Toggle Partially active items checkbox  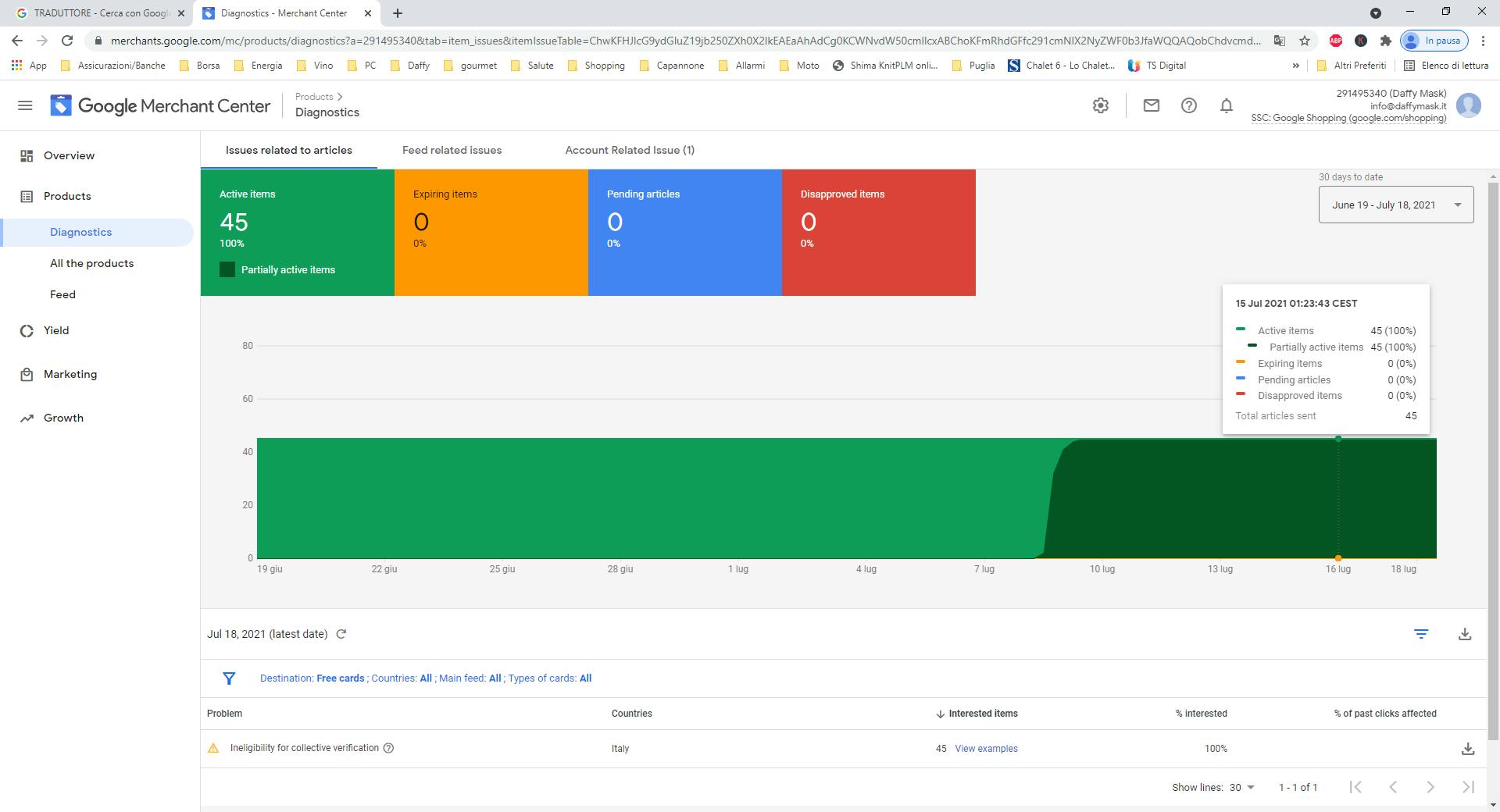pos(227,270)
